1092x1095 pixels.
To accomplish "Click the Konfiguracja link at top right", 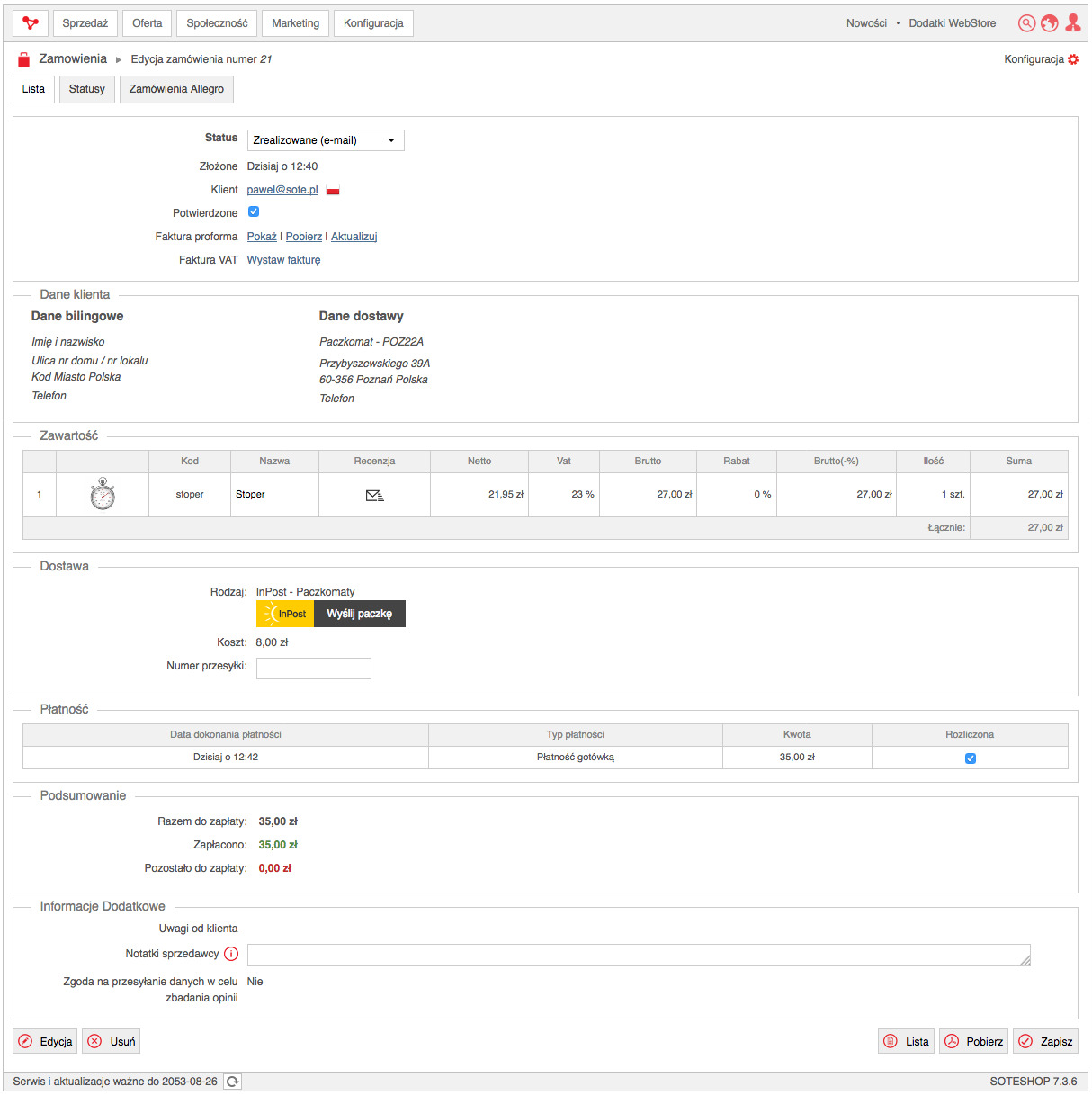I will [1034, 59].
